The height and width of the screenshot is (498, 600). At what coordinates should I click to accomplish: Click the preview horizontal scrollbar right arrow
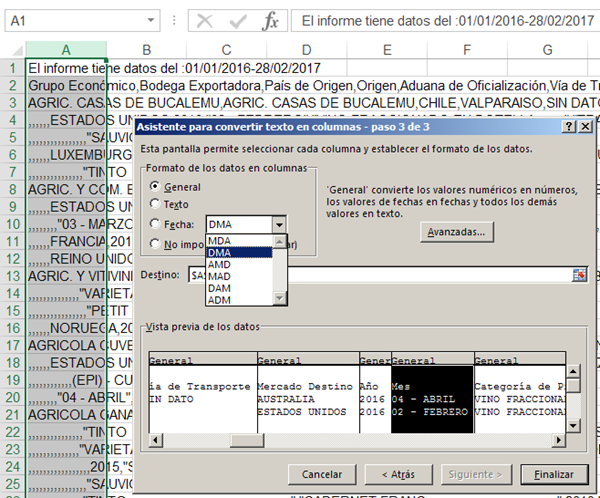(558, 438)
